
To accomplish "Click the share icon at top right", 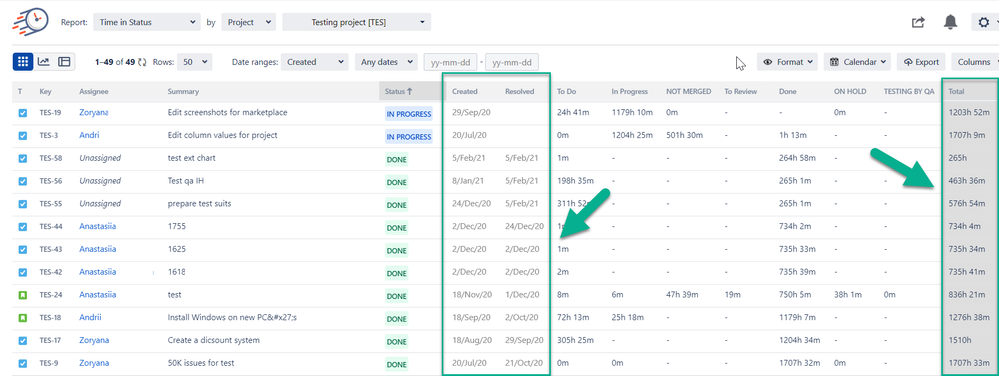I will coord(918,22).
